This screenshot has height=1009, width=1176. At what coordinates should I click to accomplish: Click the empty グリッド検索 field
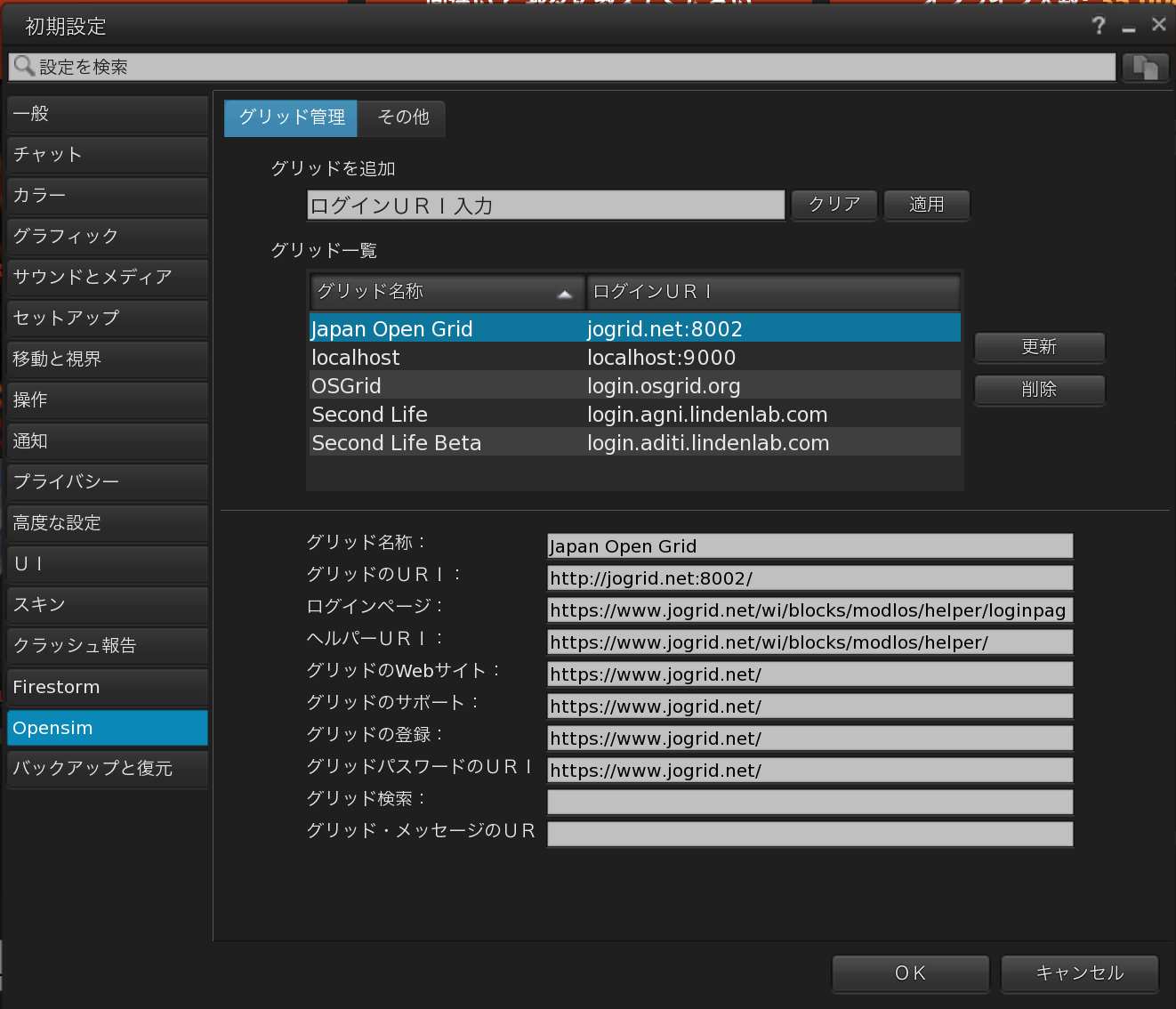click(x=810, y=803)
